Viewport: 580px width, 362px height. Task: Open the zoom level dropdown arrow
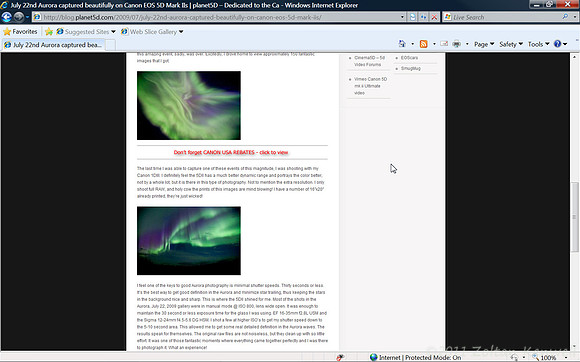[566, 358]
